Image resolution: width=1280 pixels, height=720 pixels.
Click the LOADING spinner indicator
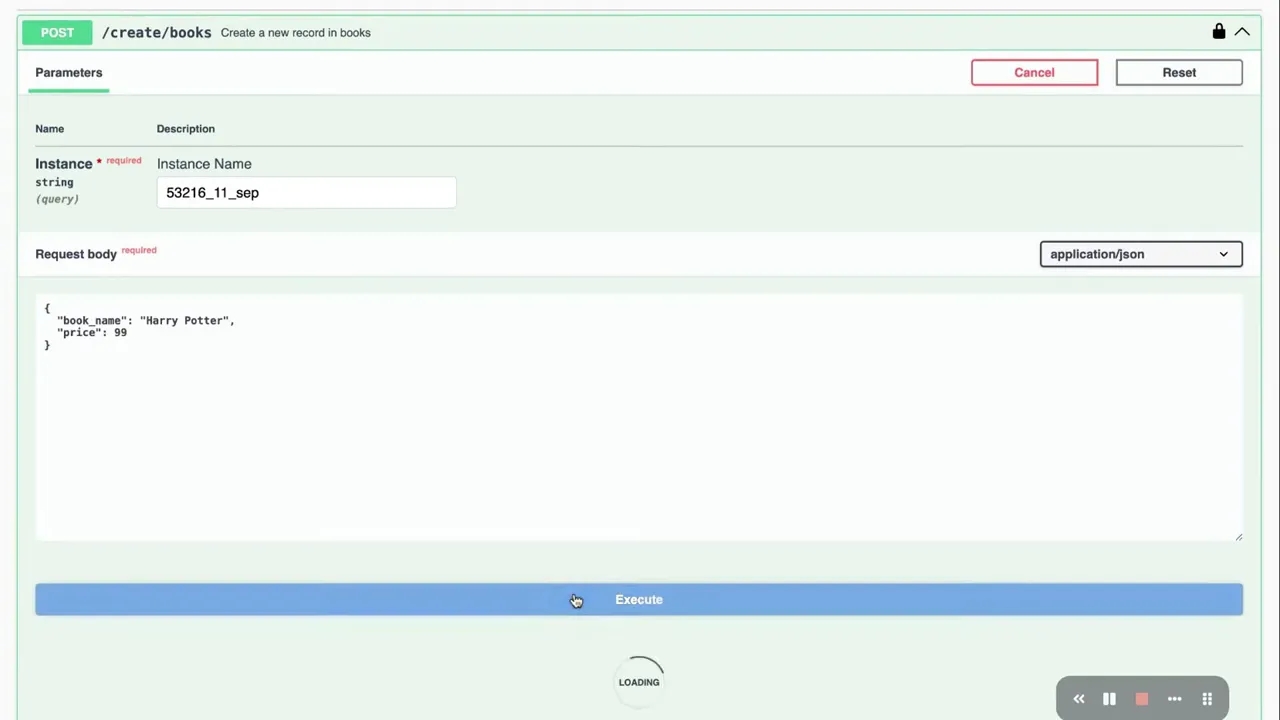[x=639, y=682]
